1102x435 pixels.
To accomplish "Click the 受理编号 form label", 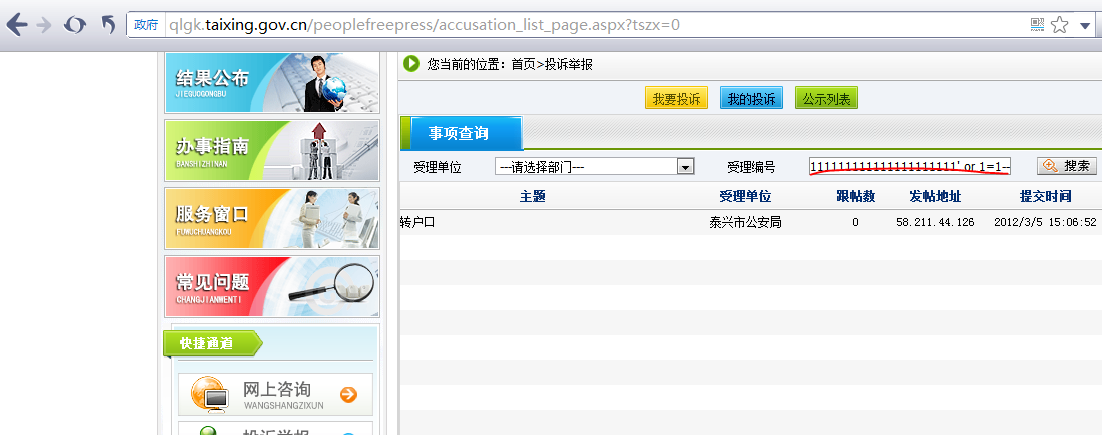I will pyautogui.click(x=751, y=167).
